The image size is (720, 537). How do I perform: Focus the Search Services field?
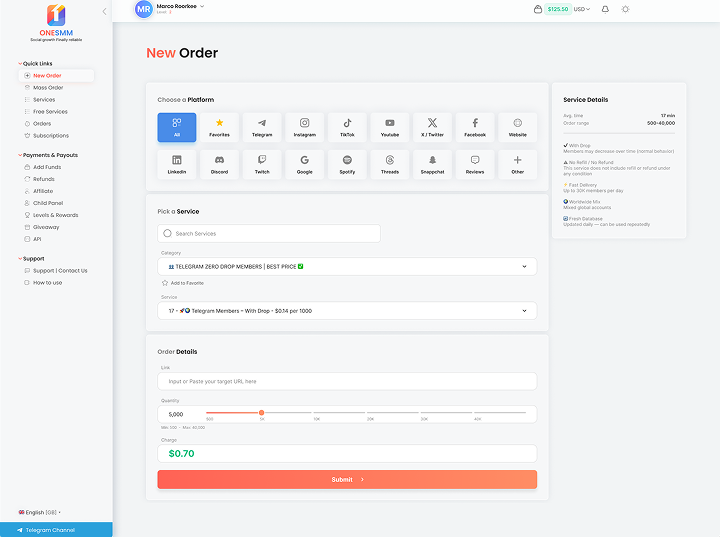[269, 233]
